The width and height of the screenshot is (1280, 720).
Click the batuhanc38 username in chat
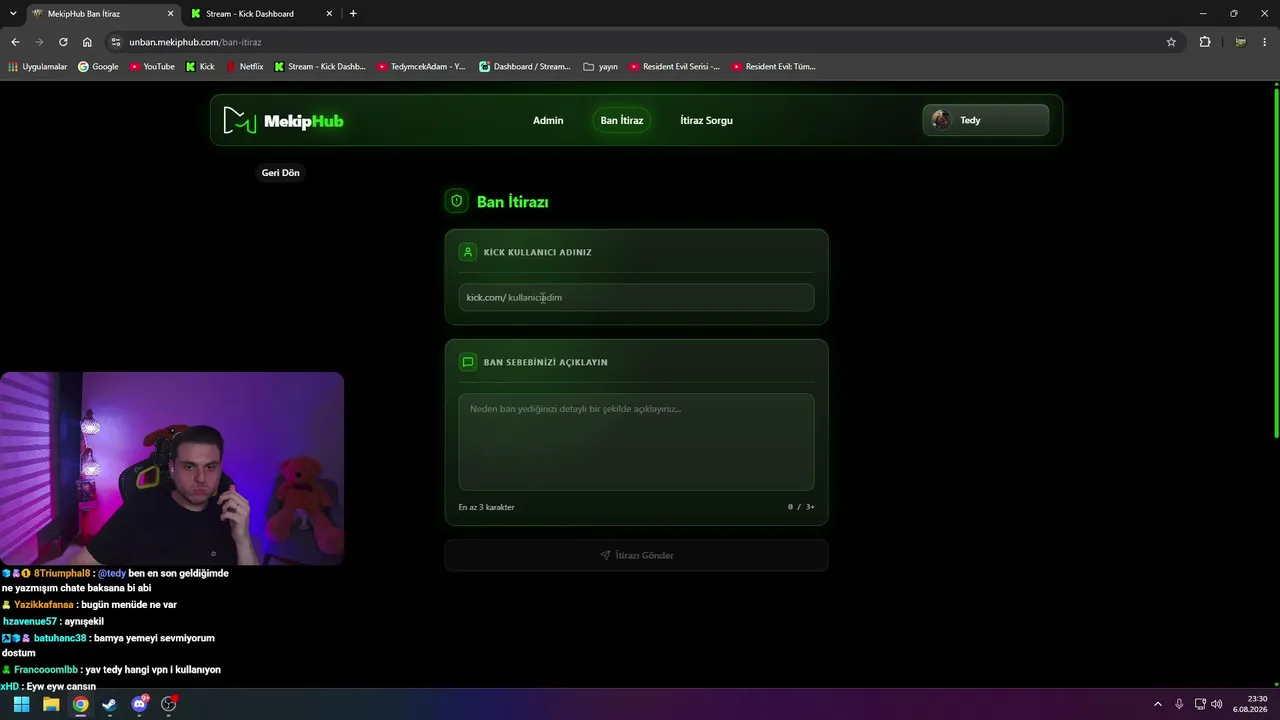click(60, 638)
